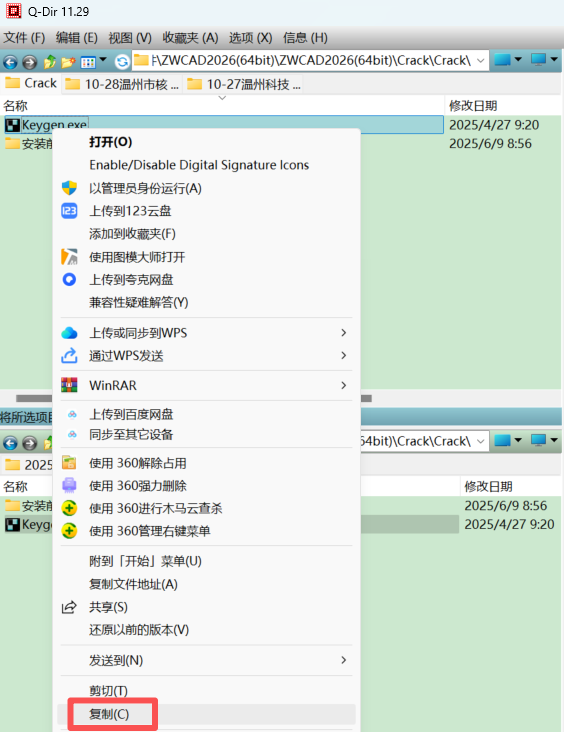
Task: Open the dropdown beside the top pane monitor icon
Action: [x=554, y=60]
